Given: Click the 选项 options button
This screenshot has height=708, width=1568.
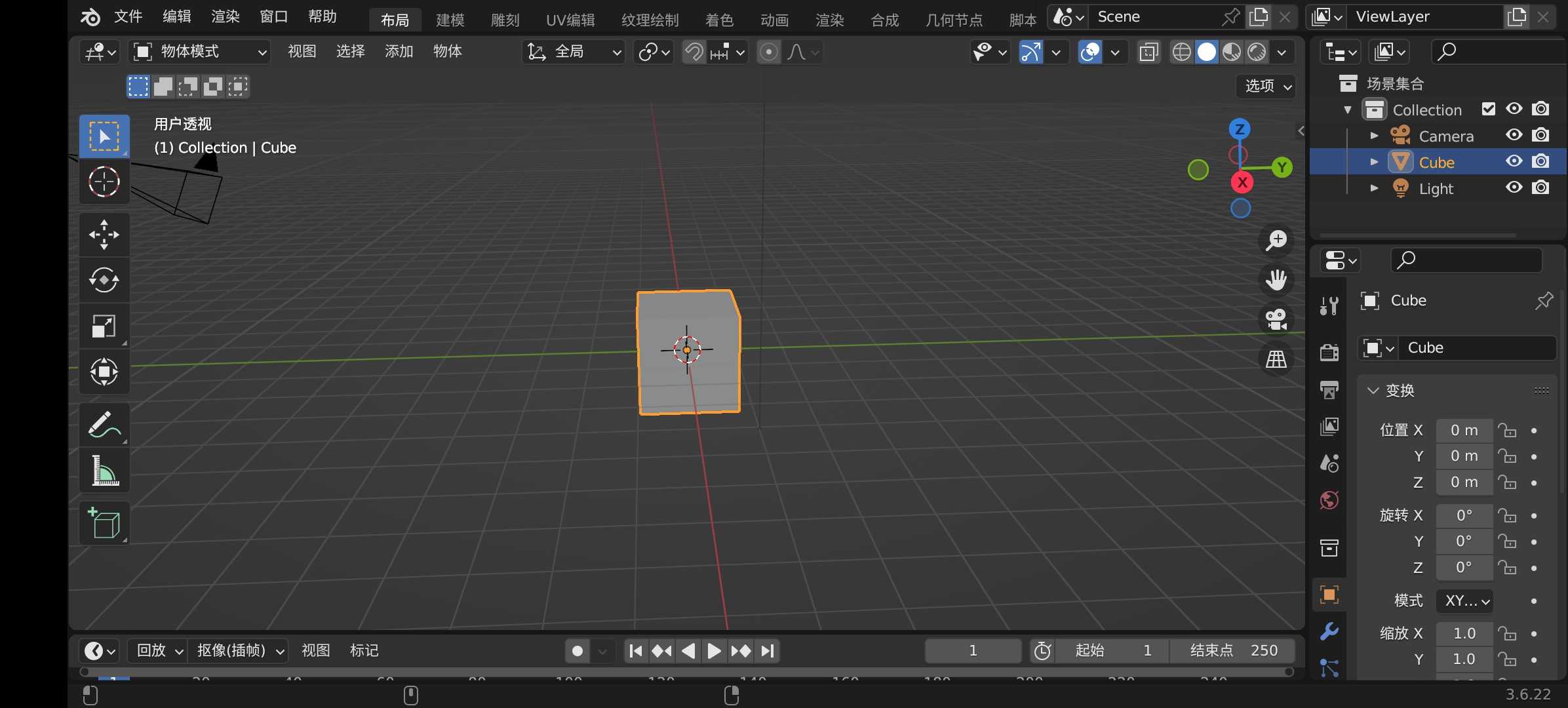Looking at the screenshot, I should click(x=1267, y=86).
